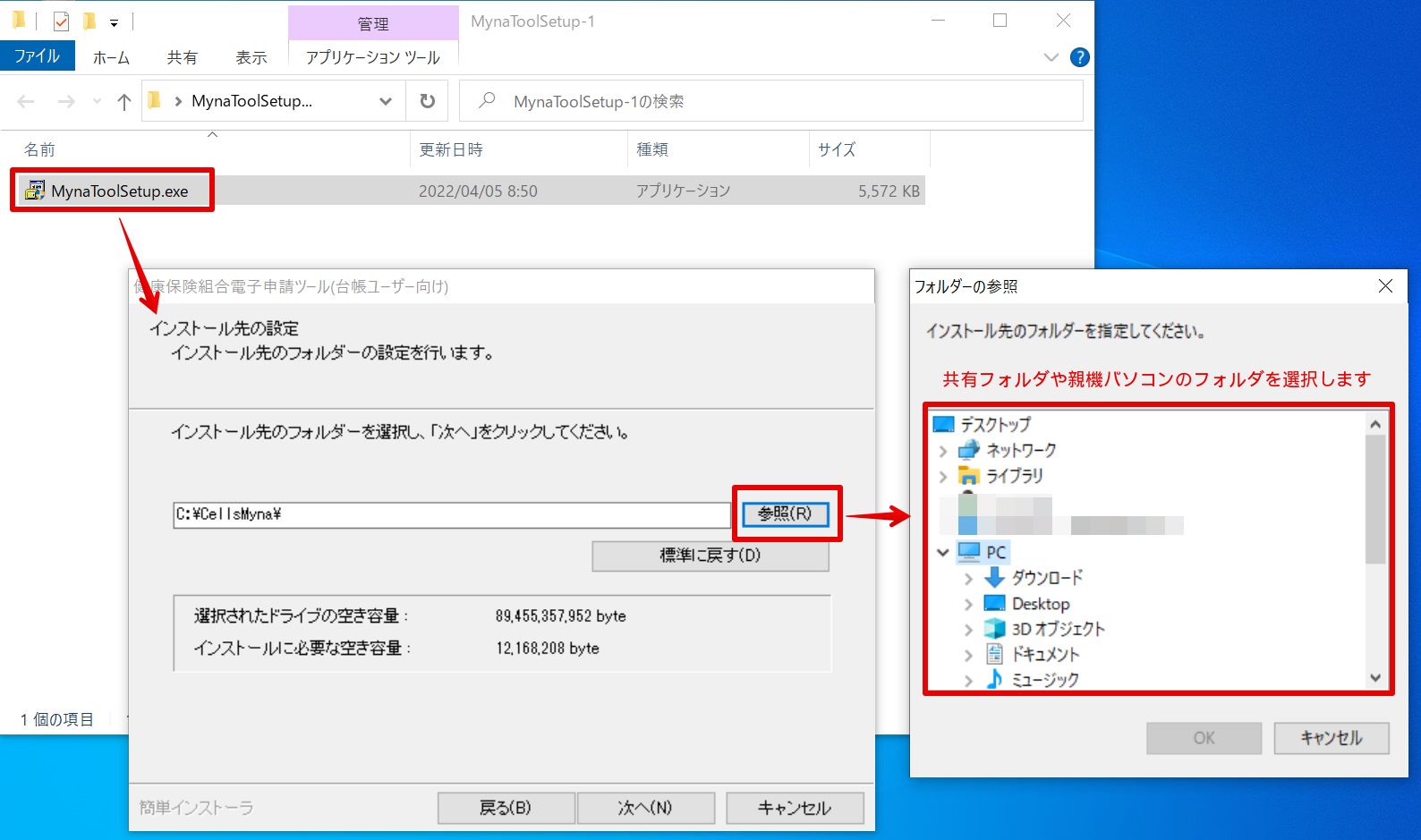Collapse the PC tree node
The image size is (1421, 840).
point(942,552)
